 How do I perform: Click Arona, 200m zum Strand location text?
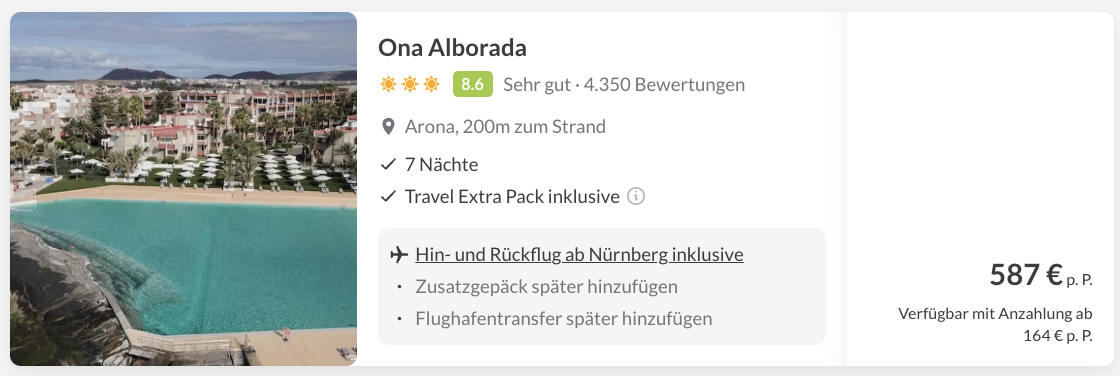coord(505,127)
